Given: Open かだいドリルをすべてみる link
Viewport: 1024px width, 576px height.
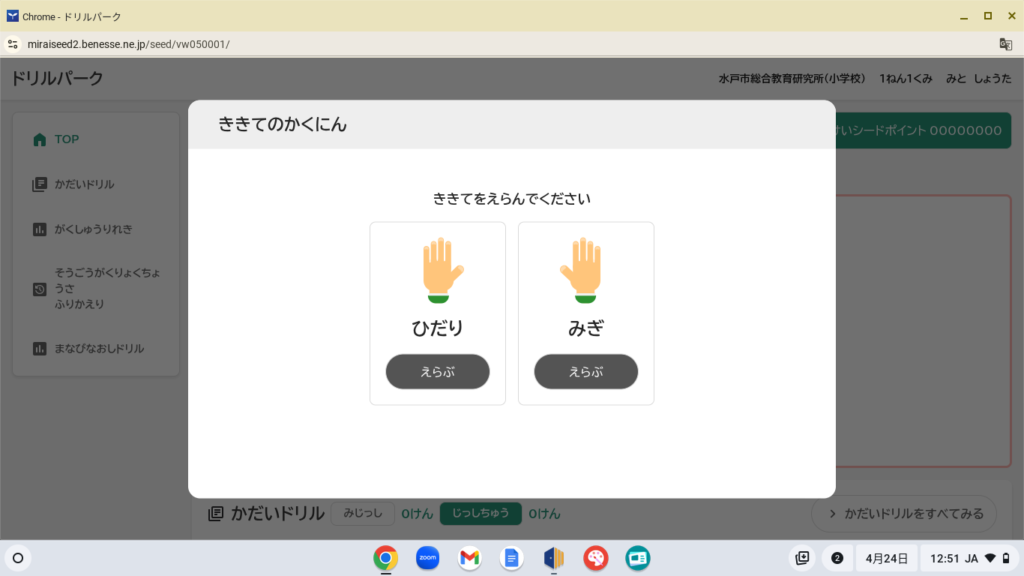Looking at the screenshot, I should point(904,514).
